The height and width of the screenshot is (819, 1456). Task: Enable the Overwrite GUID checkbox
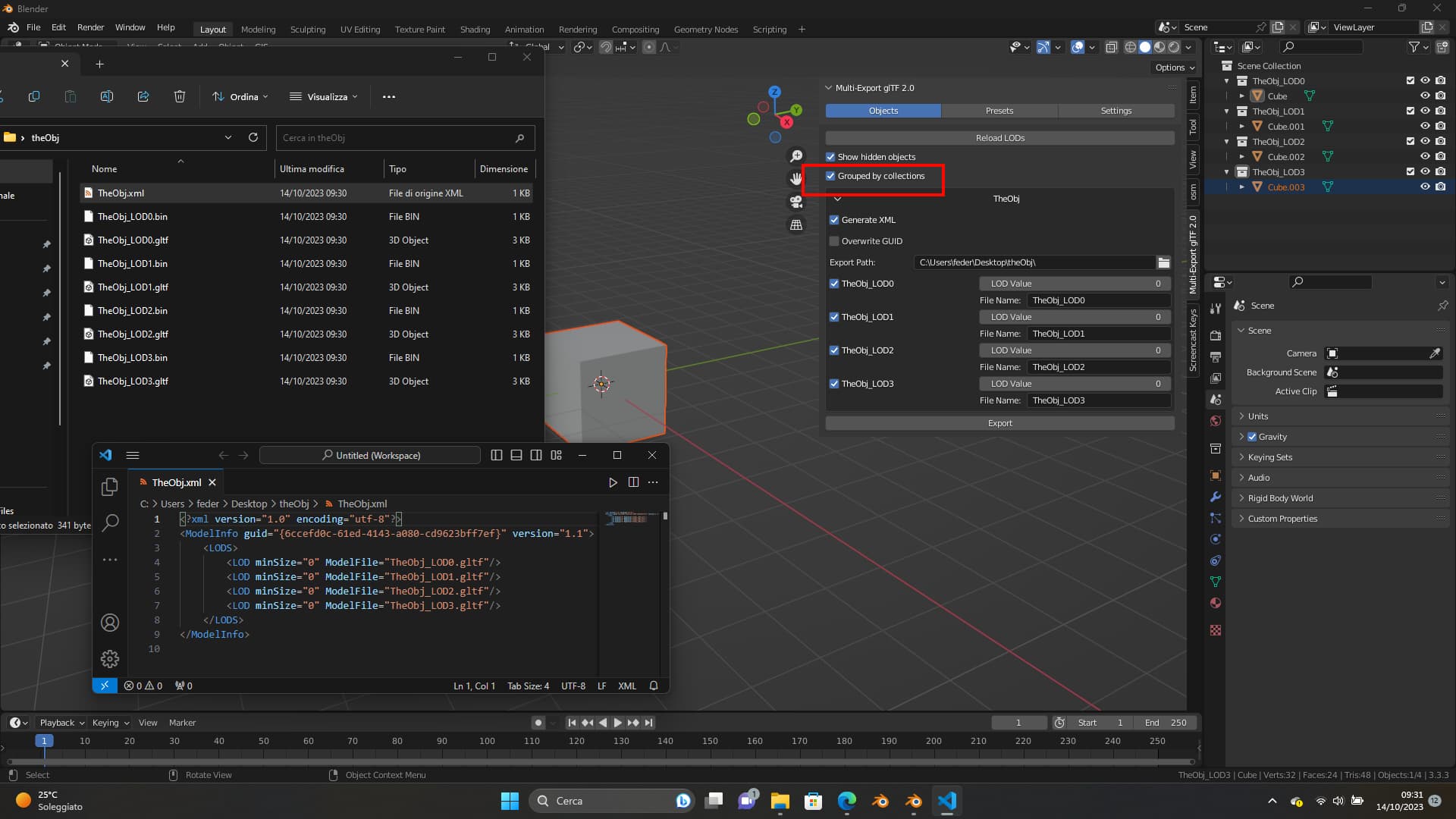(x=834, y=241)
